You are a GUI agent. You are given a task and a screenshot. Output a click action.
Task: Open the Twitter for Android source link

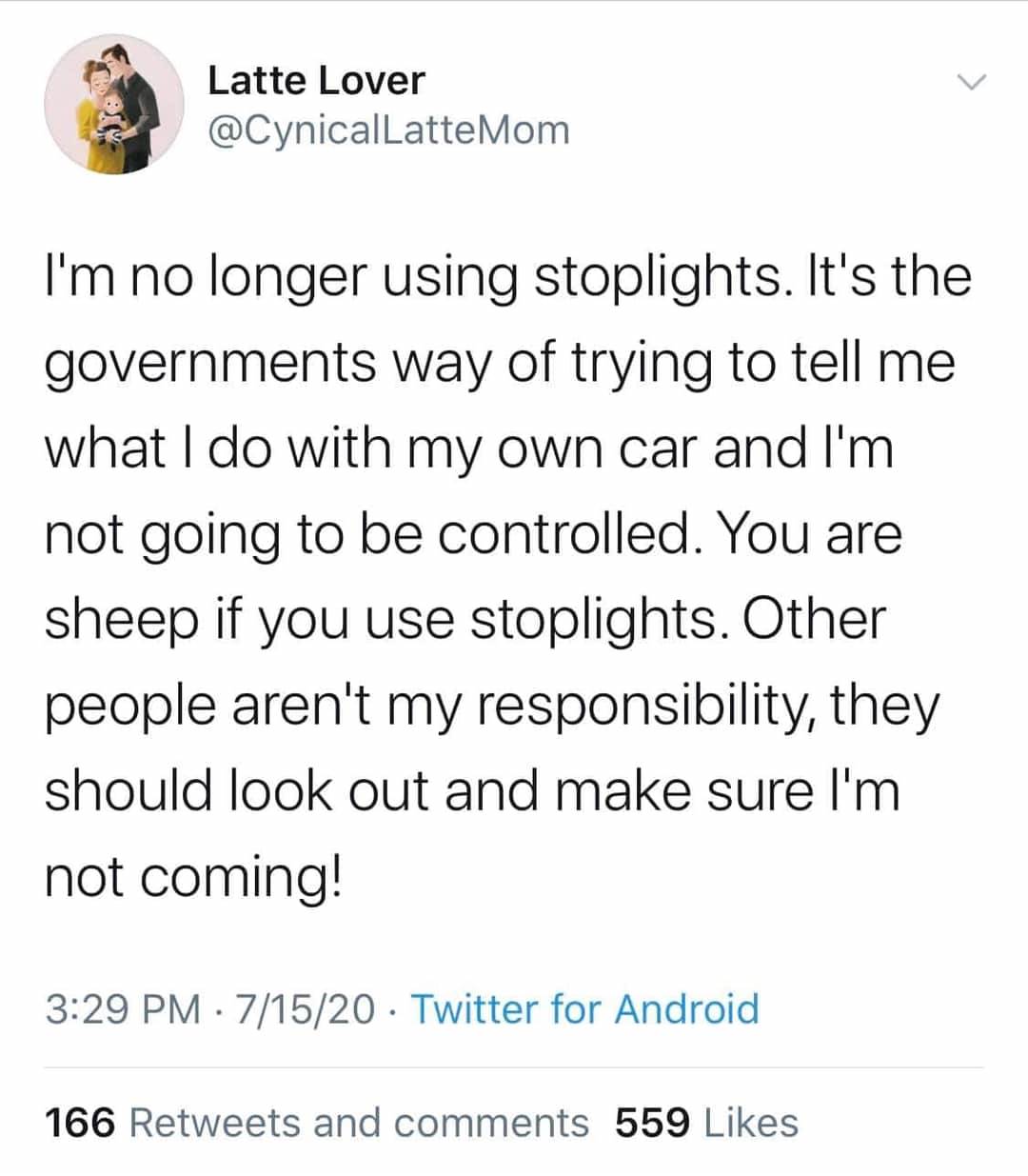tap(584, 1008)
